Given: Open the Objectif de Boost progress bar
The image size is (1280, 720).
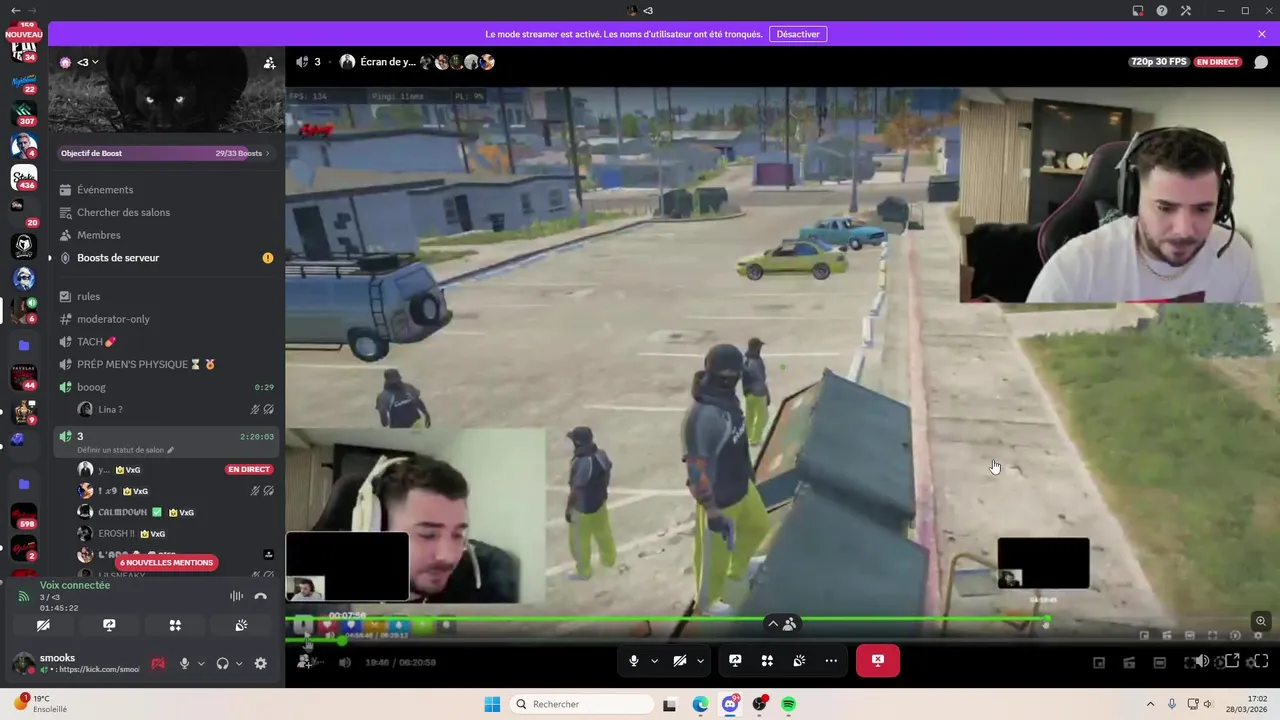Looking at the screenshot, I should tap(165, 153).
